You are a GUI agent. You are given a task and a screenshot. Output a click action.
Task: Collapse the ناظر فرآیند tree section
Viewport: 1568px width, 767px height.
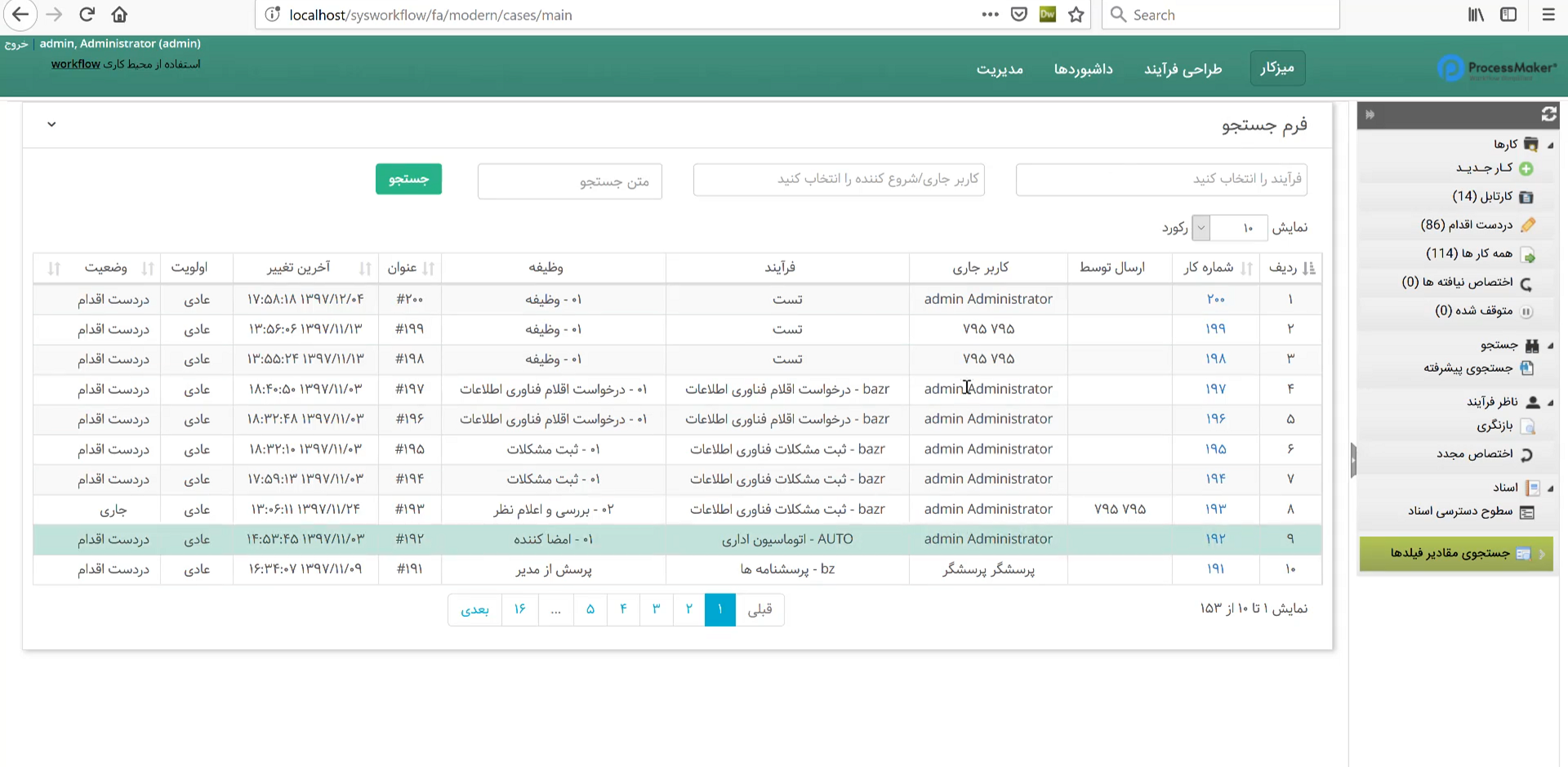(x=1550, y=402)
